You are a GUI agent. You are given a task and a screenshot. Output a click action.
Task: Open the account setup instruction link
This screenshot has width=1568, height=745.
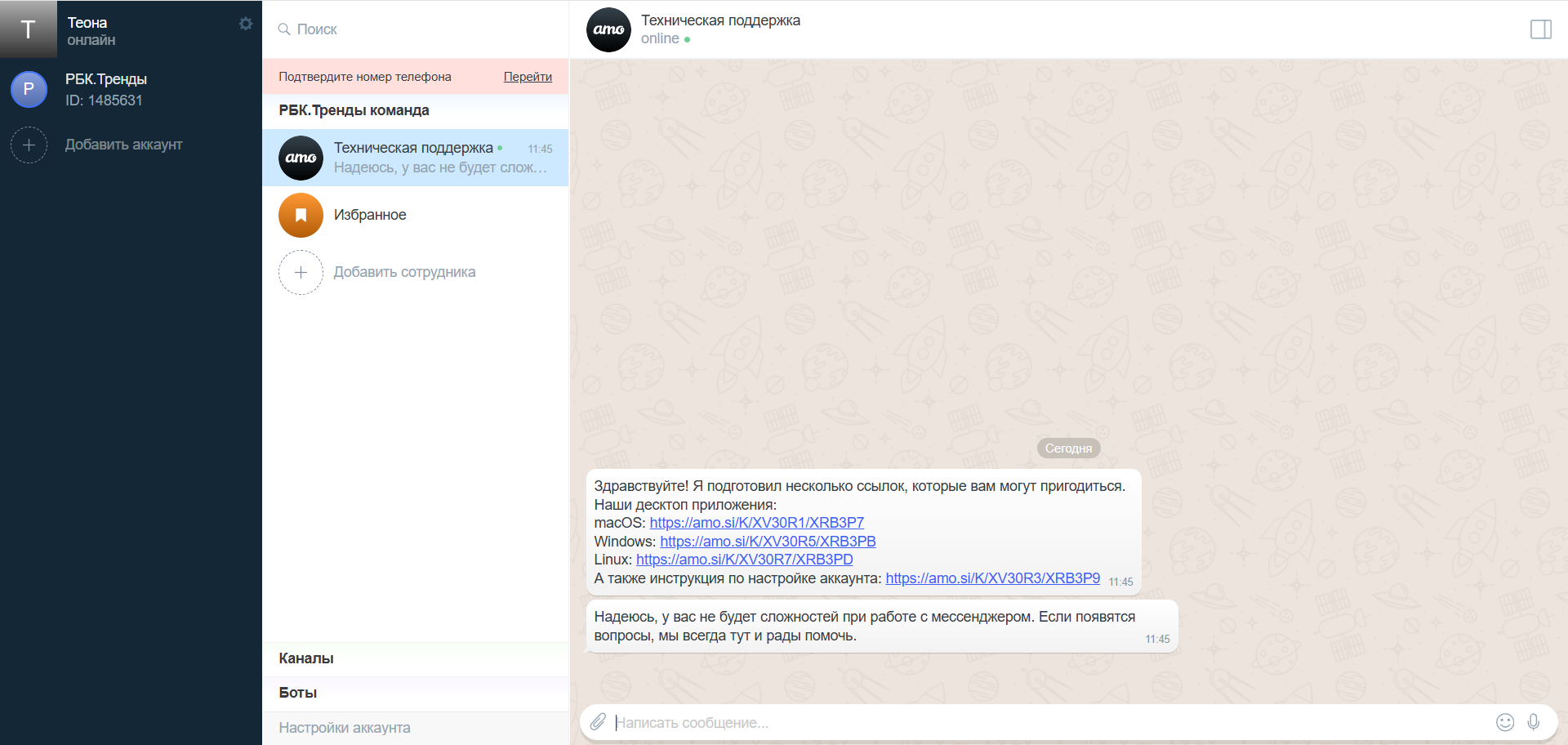click(992, 578)
